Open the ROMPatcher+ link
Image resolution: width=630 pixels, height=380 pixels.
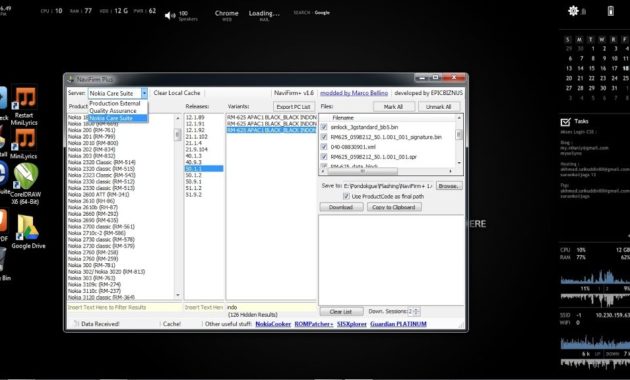pos(314,324)
